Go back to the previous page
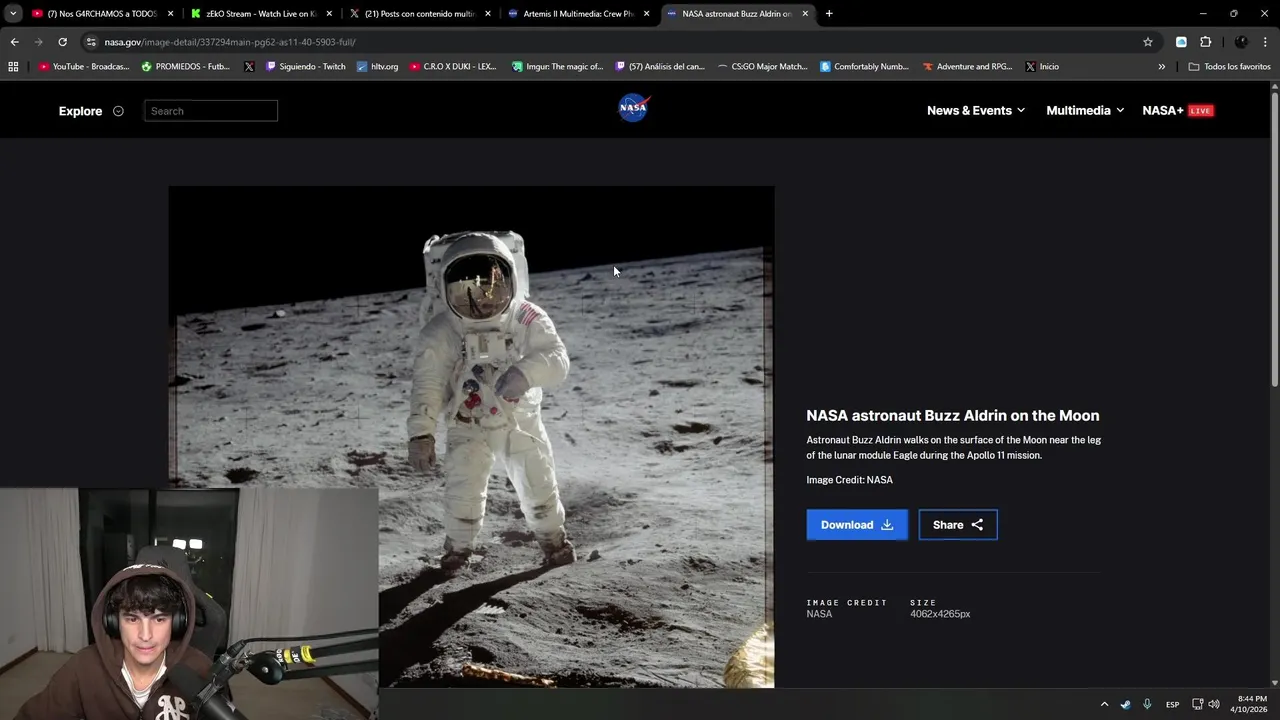 (14, 42)
